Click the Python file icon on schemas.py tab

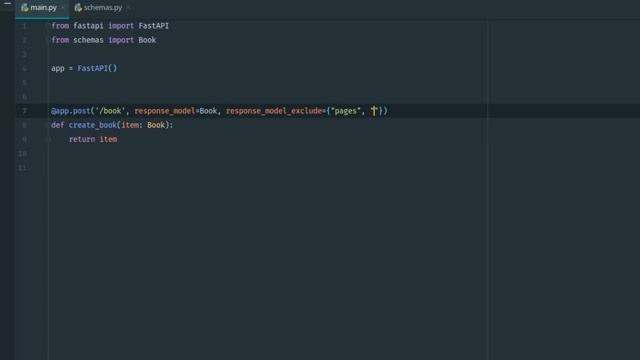pos(78,8)
